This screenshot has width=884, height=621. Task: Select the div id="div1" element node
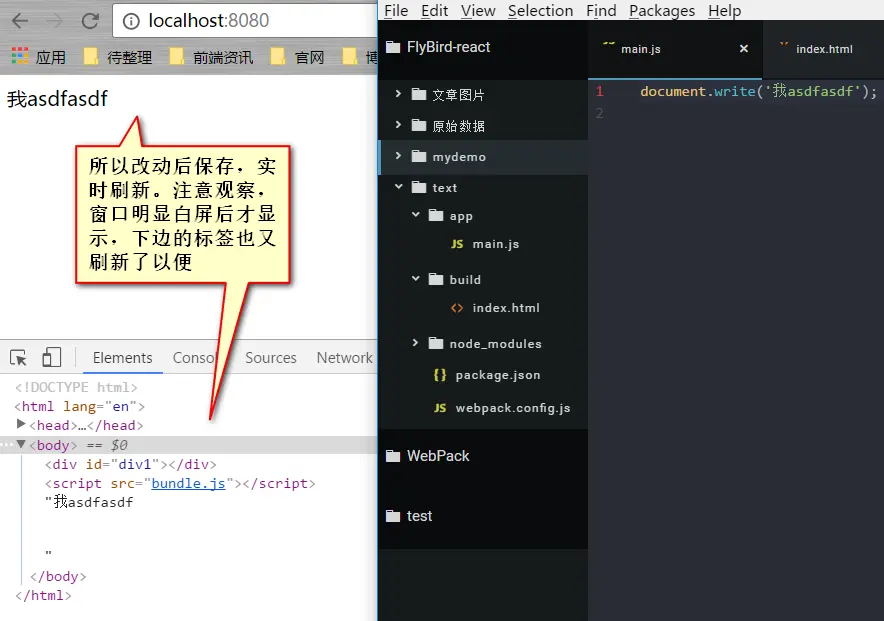point(131,464)
